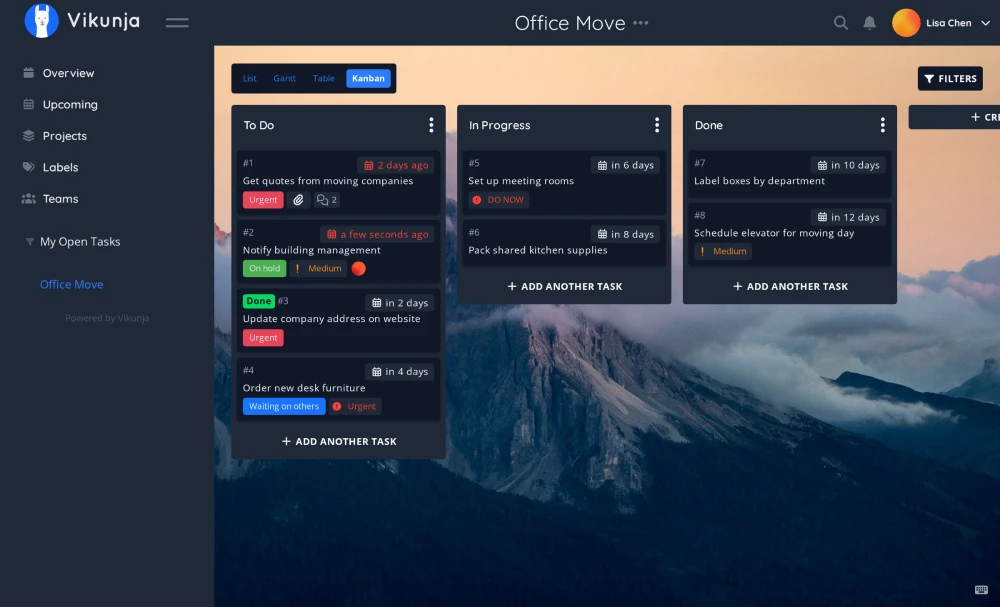Open the To Do column's three-dot menu
This screenshot has height=607, width=1000.
coord(431,124)
